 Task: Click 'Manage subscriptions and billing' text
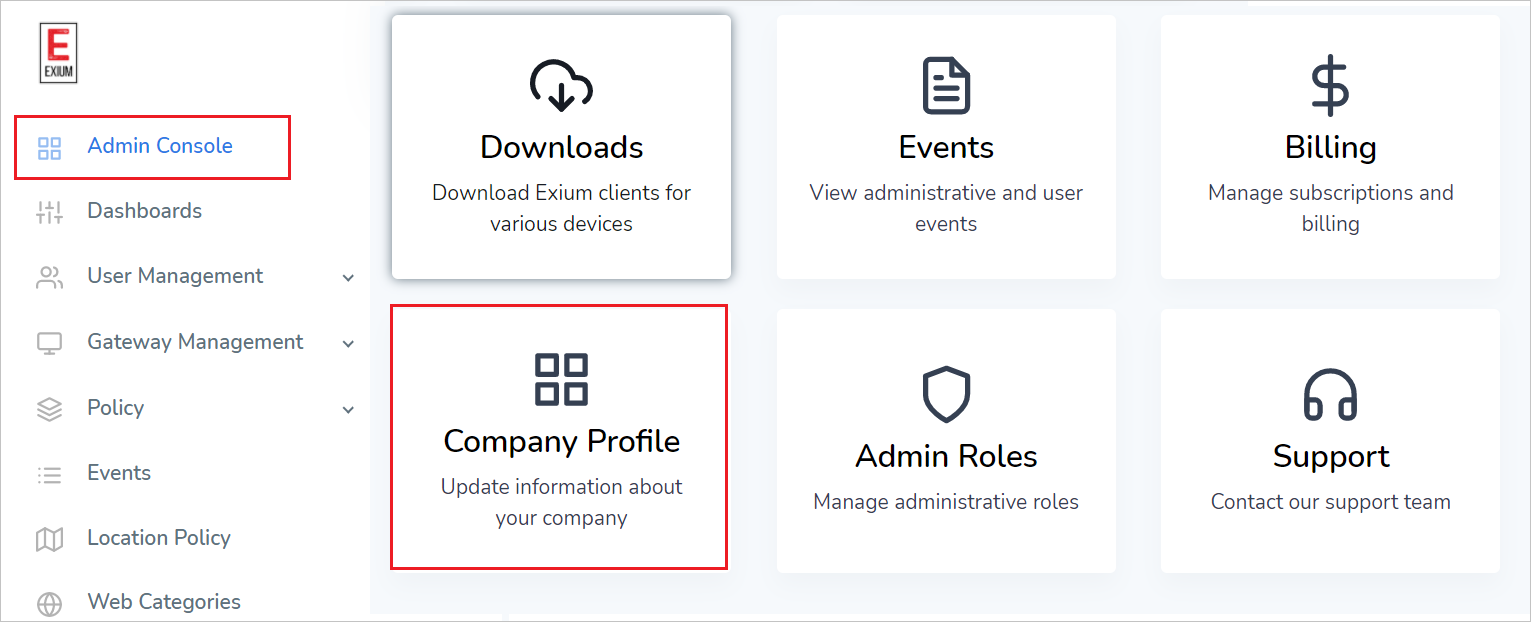tap(1330, 208)
